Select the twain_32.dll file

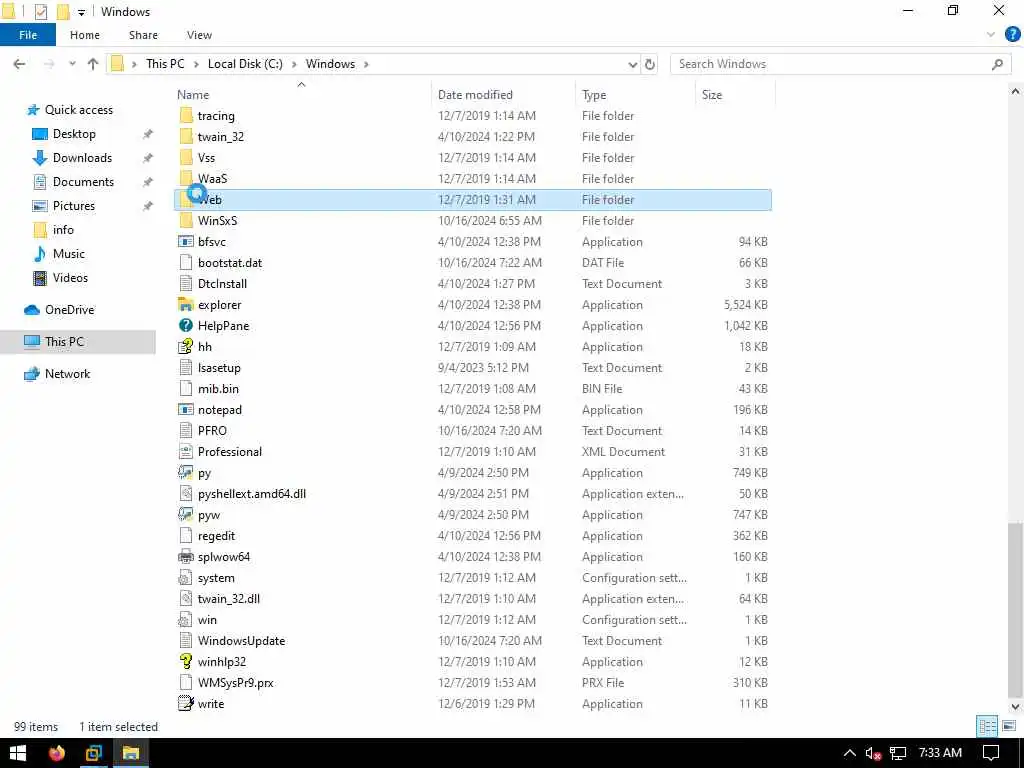coord(473,599)
